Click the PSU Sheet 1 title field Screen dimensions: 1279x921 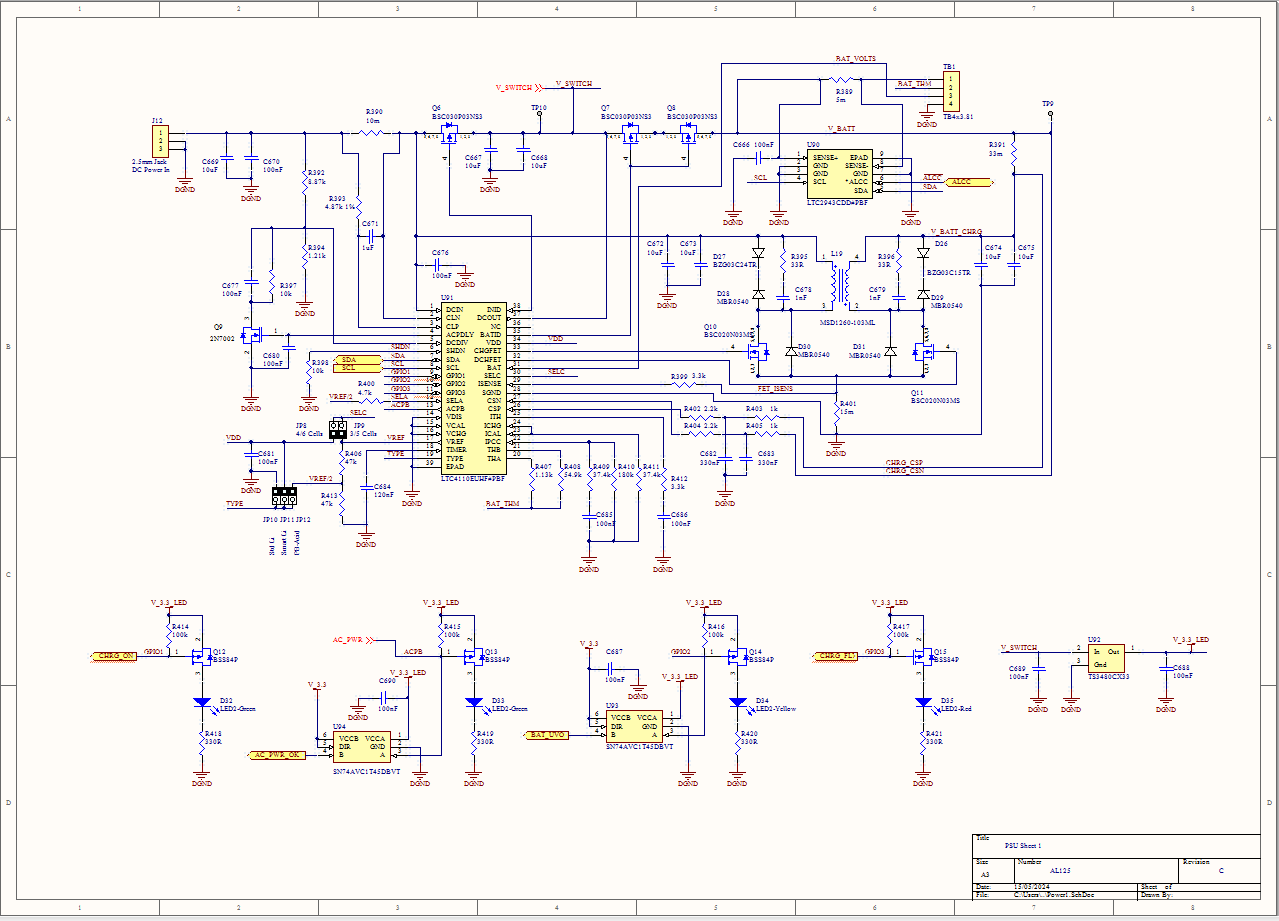tap(1015, 846)
